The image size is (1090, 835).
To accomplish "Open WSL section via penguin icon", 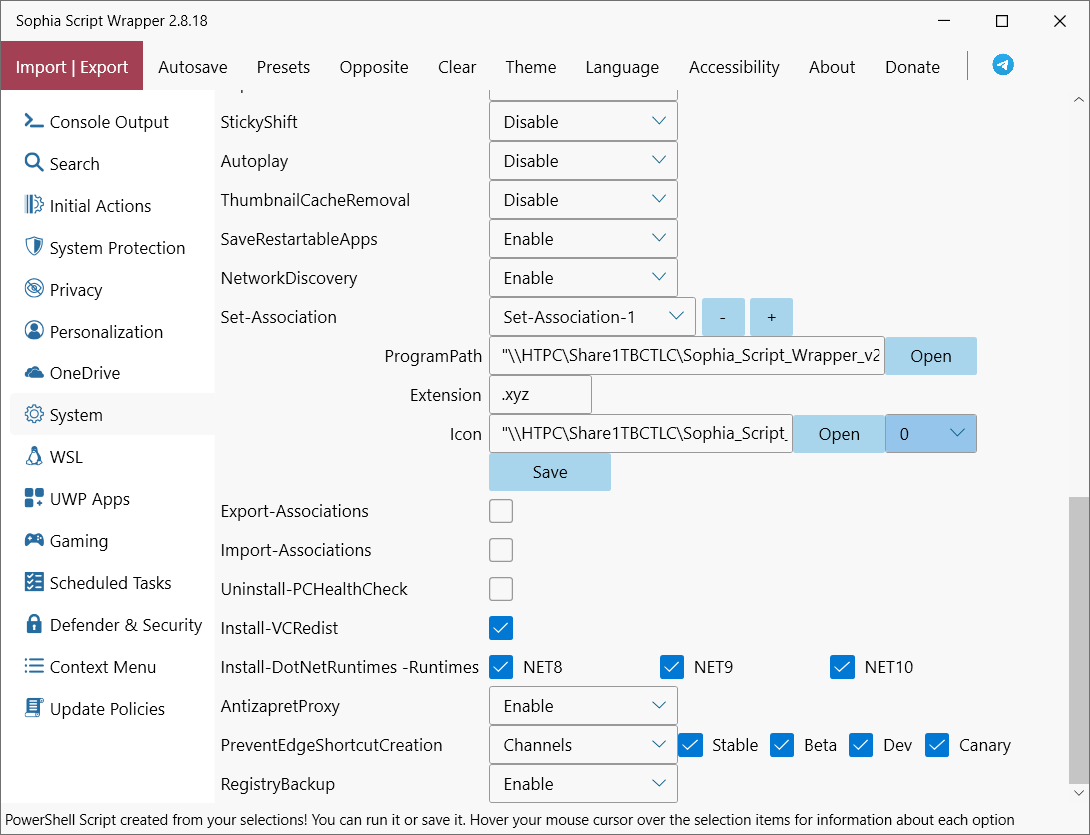I will [34, 457].
